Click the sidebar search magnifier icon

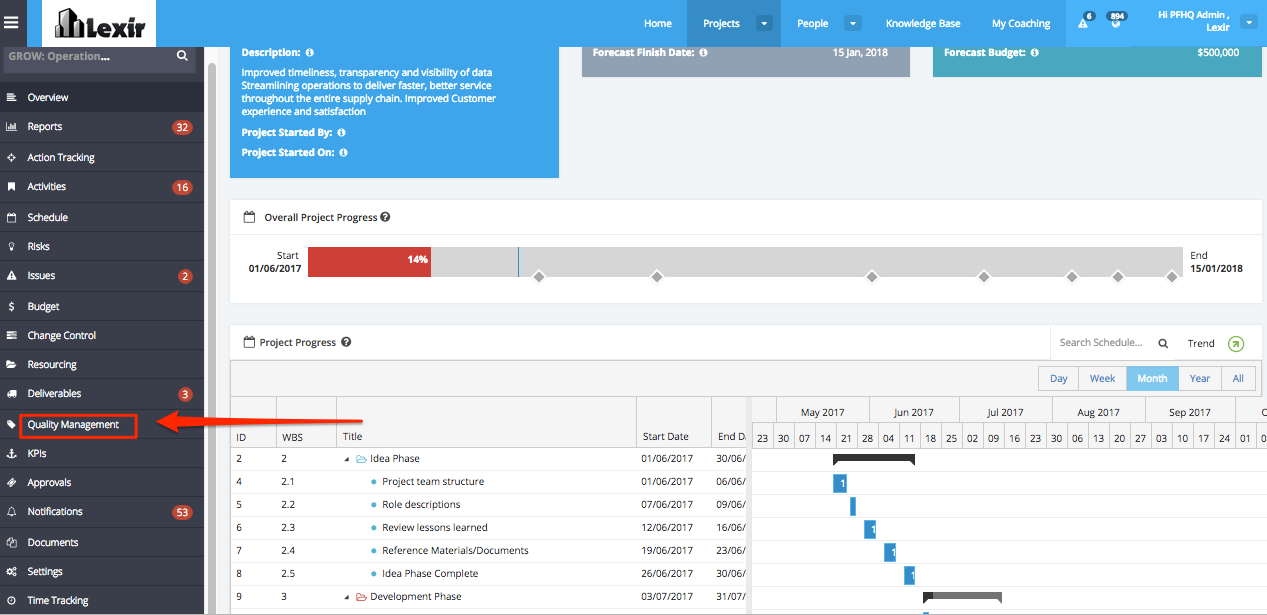[x=182, y=56]
